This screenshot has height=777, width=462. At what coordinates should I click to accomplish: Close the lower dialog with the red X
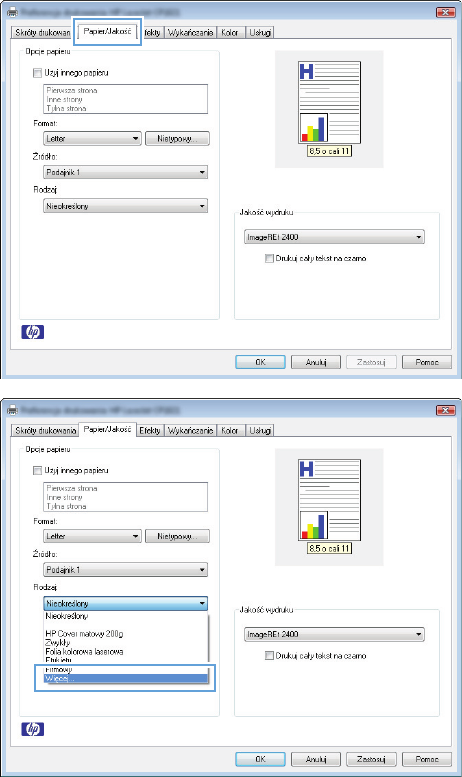446,410
